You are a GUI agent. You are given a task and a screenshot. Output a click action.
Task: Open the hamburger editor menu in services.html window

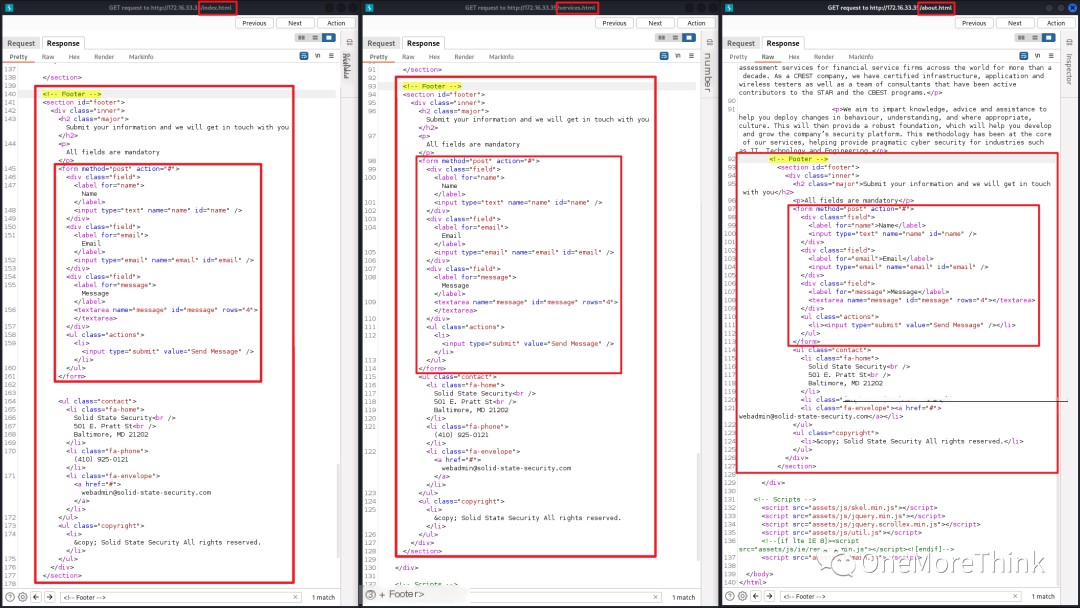(x=692, y=56)
